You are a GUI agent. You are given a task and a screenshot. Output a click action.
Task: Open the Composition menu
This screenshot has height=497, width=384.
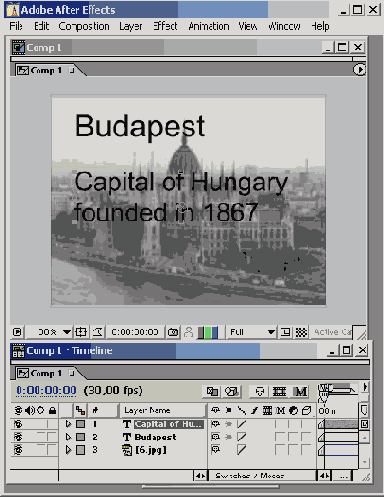tap(84, 26)
